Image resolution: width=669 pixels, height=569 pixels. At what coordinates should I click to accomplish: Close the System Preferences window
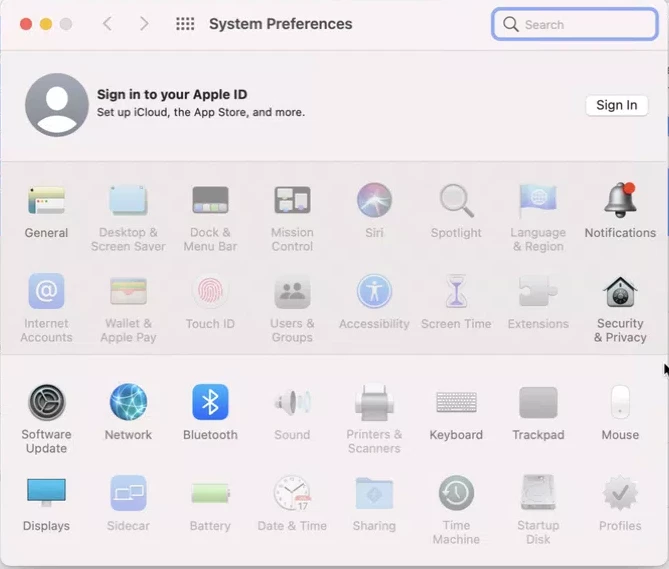coord(26,24)
